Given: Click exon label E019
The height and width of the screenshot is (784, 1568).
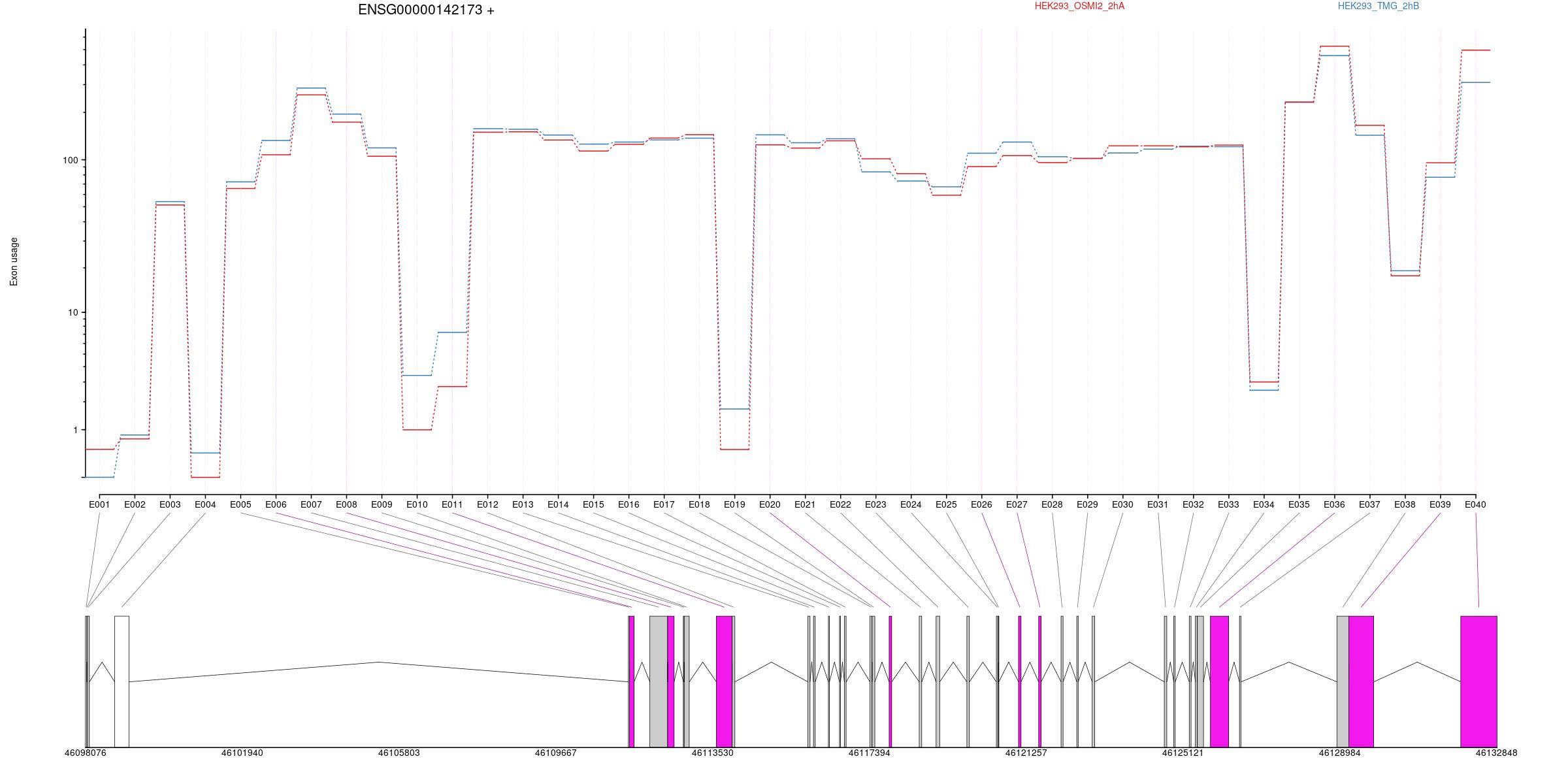Looking at the screenshot, I should pos(734,504).
